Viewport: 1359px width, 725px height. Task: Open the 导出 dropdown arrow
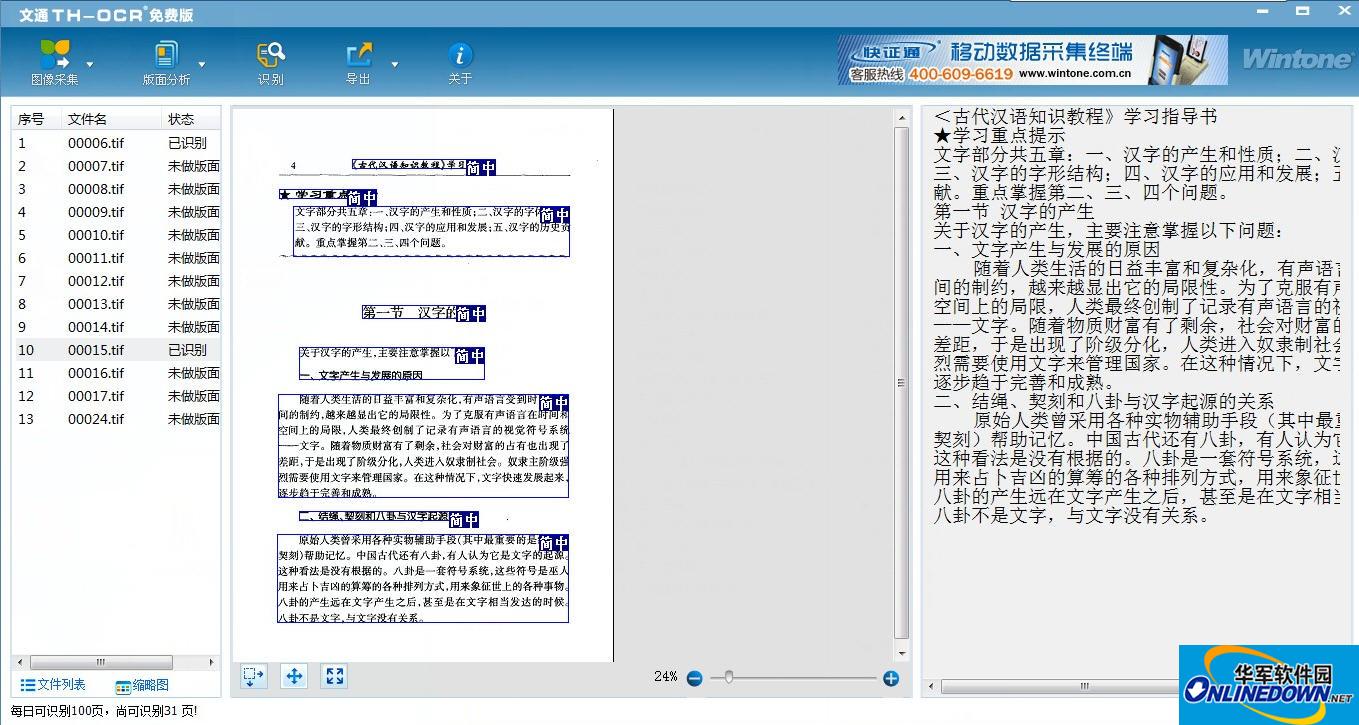point(394,64)
